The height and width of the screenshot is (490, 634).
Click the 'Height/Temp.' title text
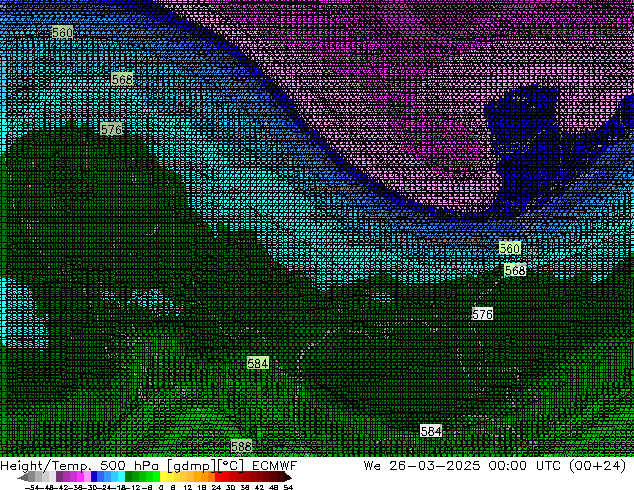(x=46, y=466)
